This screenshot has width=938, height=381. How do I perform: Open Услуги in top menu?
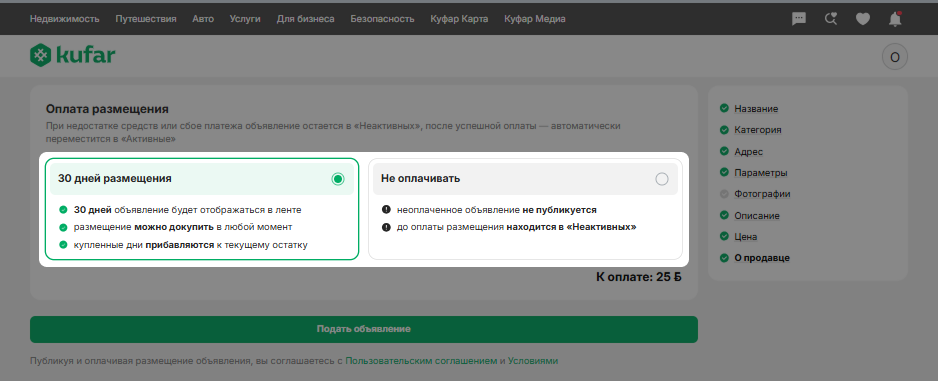pos(245,19)
